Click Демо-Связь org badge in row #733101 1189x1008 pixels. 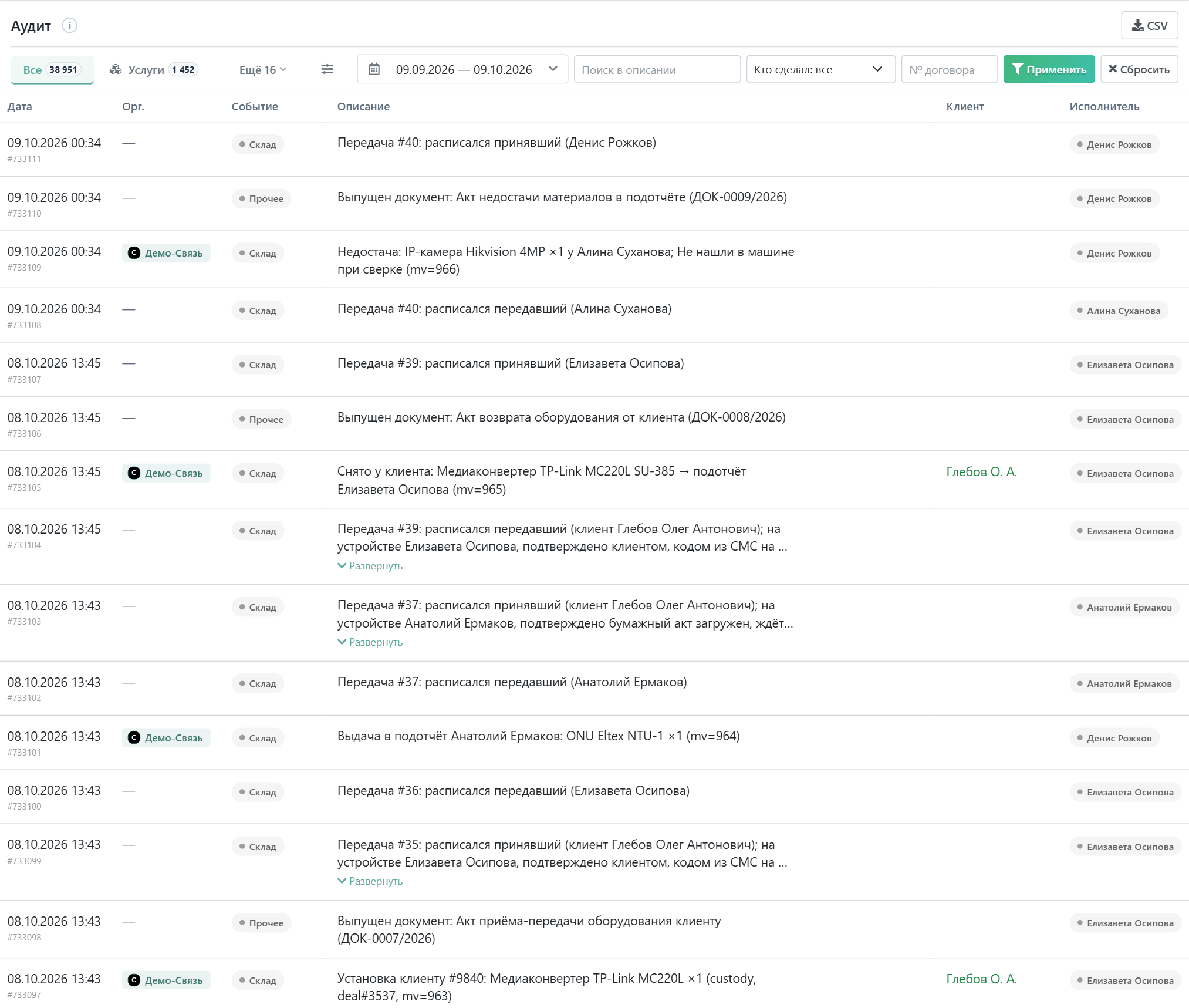coord(166,738)
